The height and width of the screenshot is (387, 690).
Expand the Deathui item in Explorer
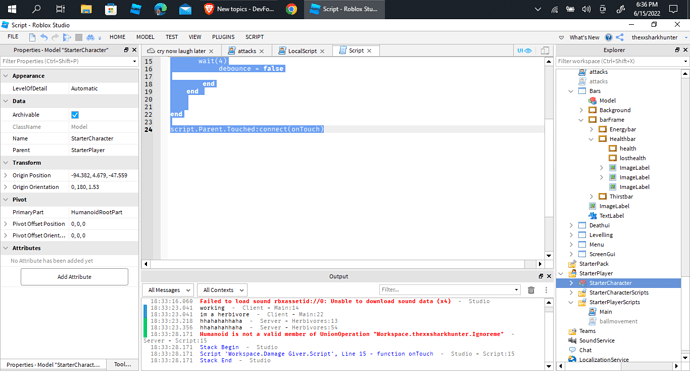point(571,225)
